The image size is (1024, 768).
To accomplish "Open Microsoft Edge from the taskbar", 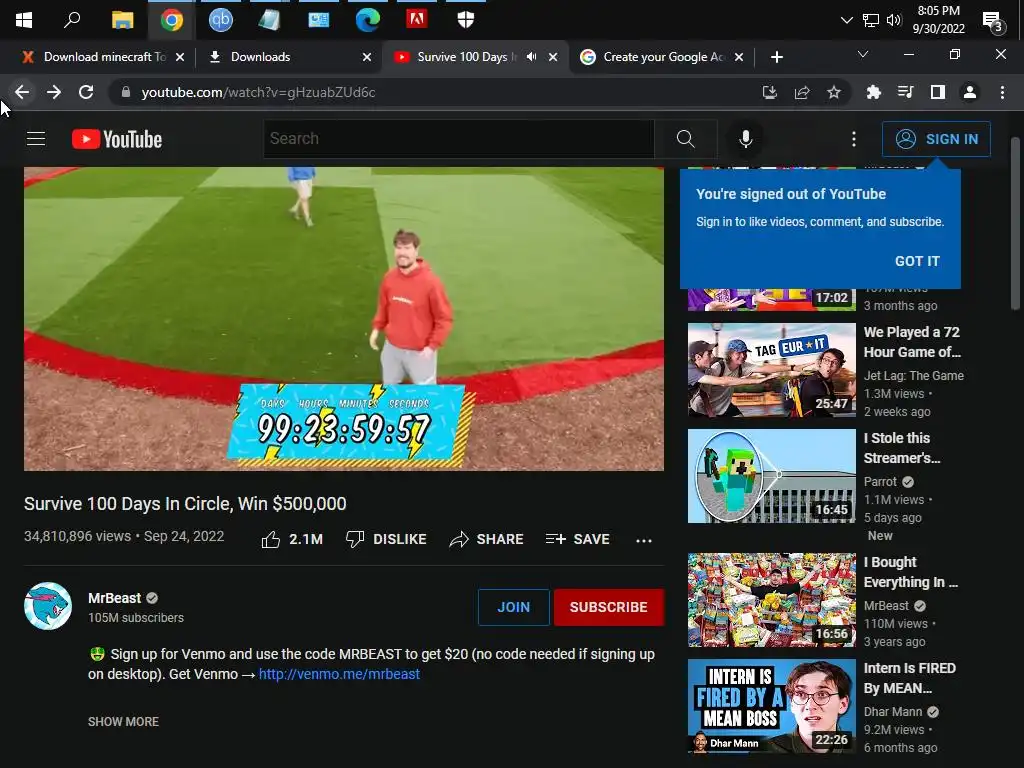I will coord(368,20).
